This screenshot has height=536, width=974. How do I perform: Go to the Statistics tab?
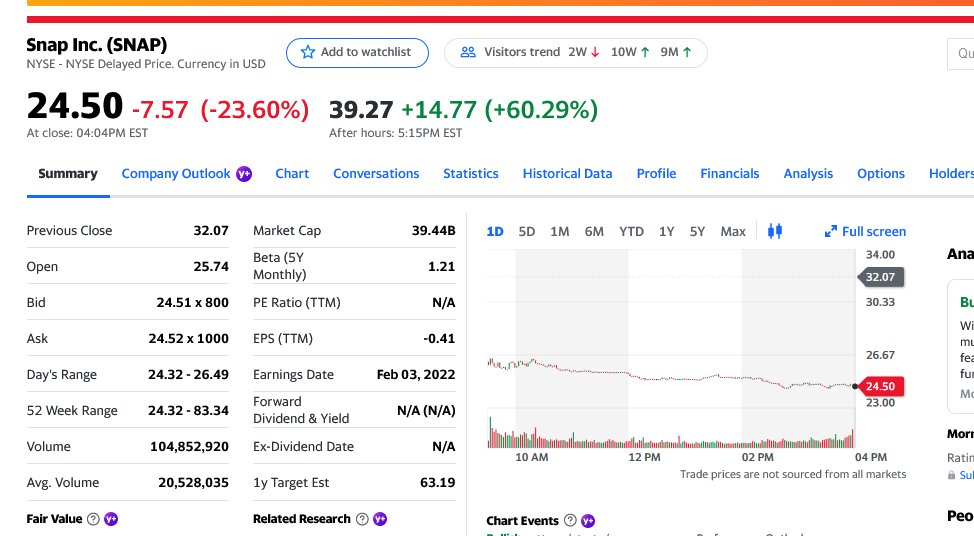point(471,174)
